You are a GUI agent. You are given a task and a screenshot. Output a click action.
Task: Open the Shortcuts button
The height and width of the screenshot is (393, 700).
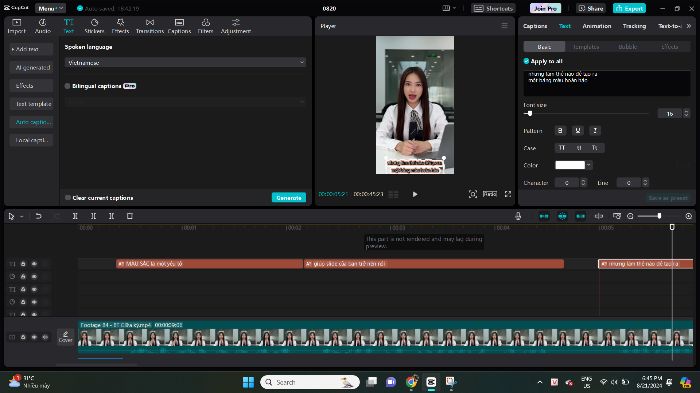point(493,8)
